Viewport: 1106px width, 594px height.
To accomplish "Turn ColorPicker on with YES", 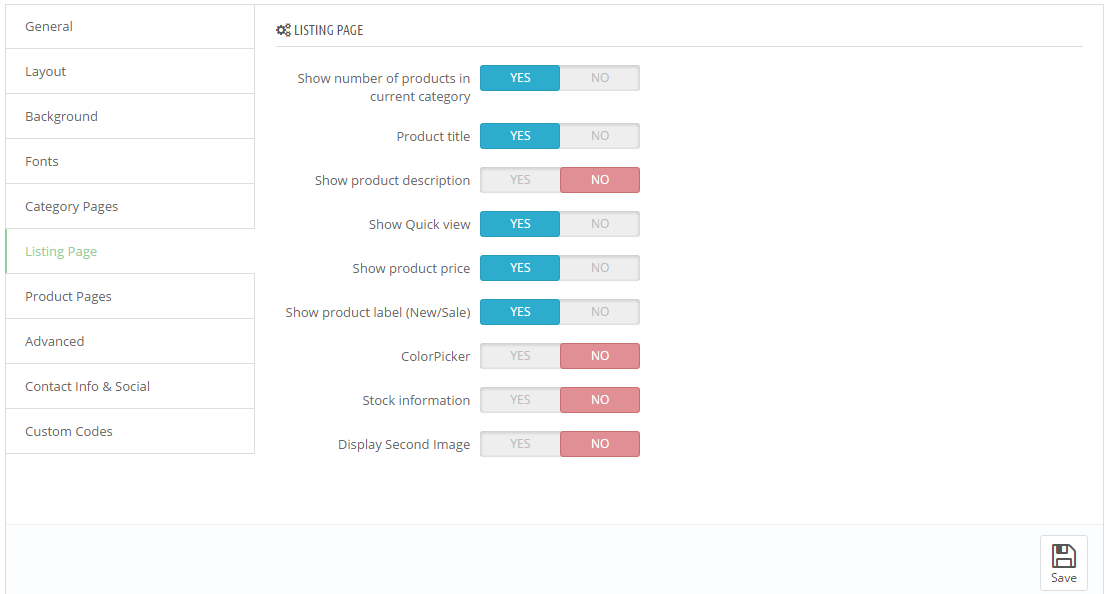I will click(521, 356).
